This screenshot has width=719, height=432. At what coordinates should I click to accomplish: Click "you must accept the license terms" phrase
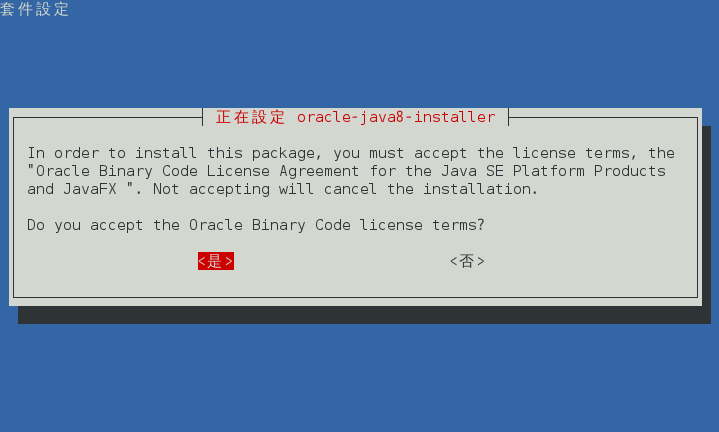(x=484, y=153)
